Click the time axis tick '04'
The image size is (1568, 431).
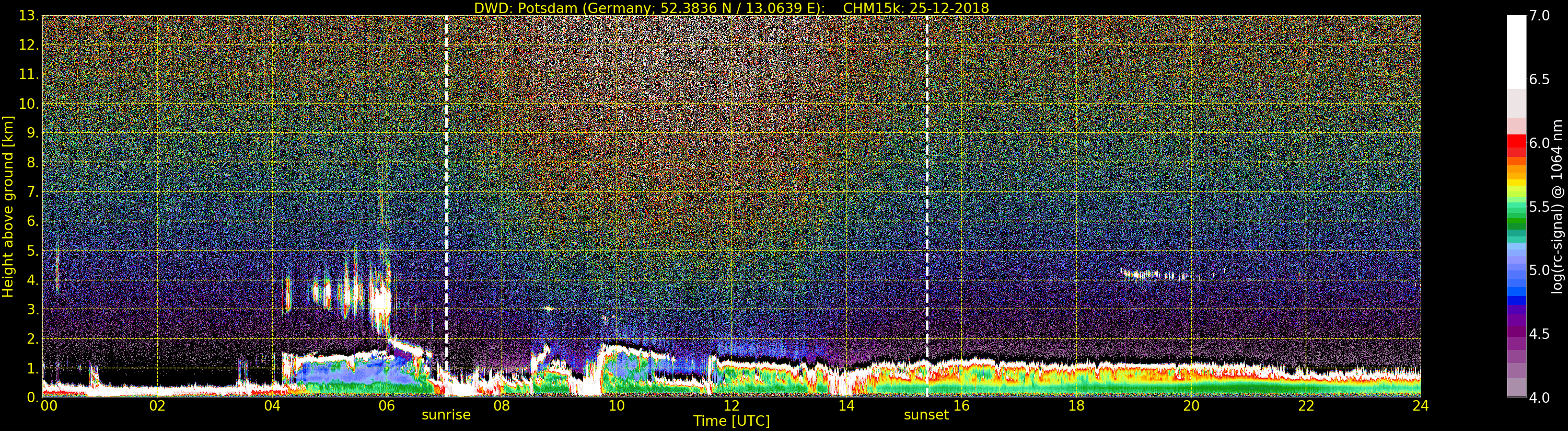point(272,406)
